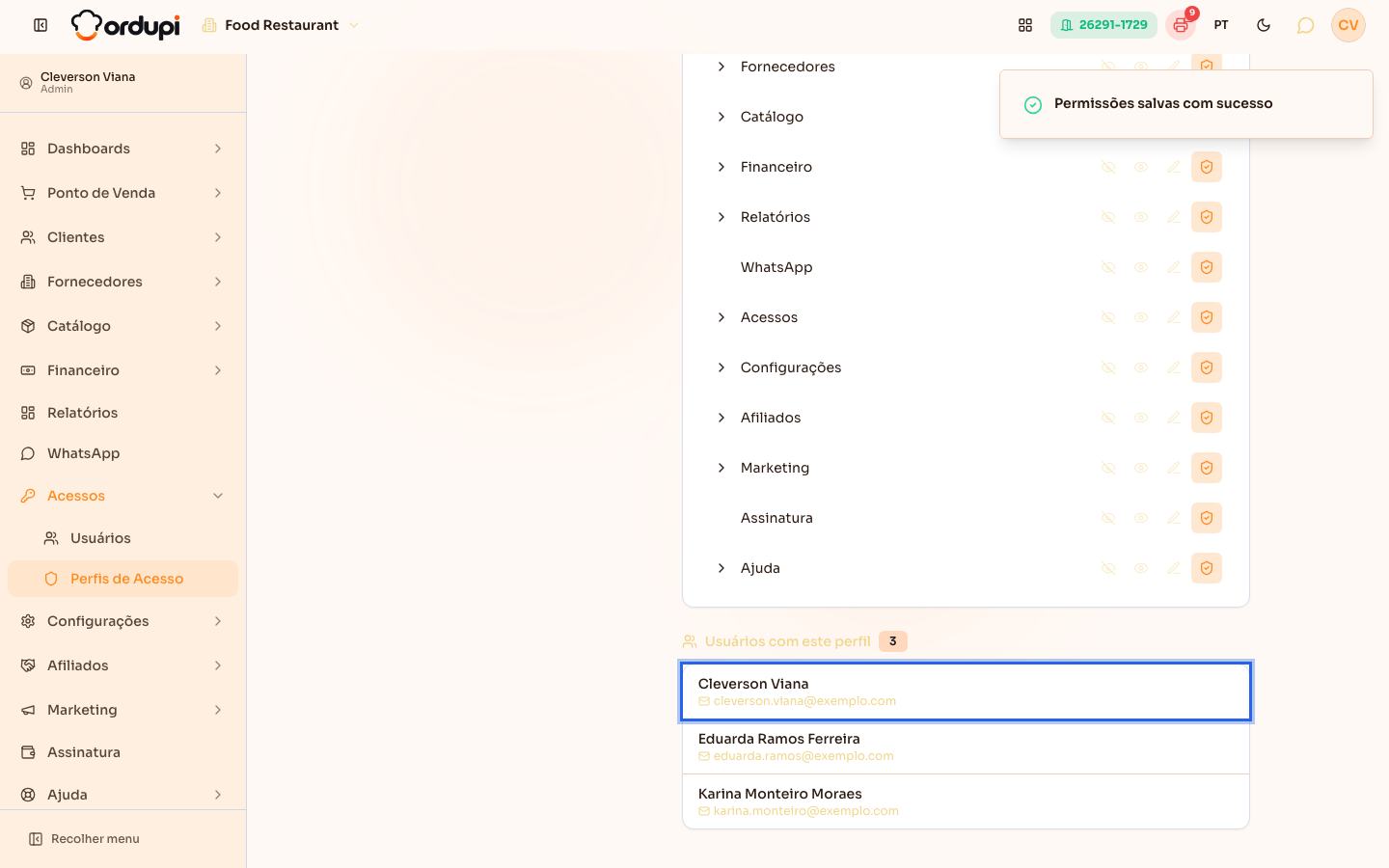
Task: Click the Ordupi logo
Action: pyautogui.click(x=125, y=25)
